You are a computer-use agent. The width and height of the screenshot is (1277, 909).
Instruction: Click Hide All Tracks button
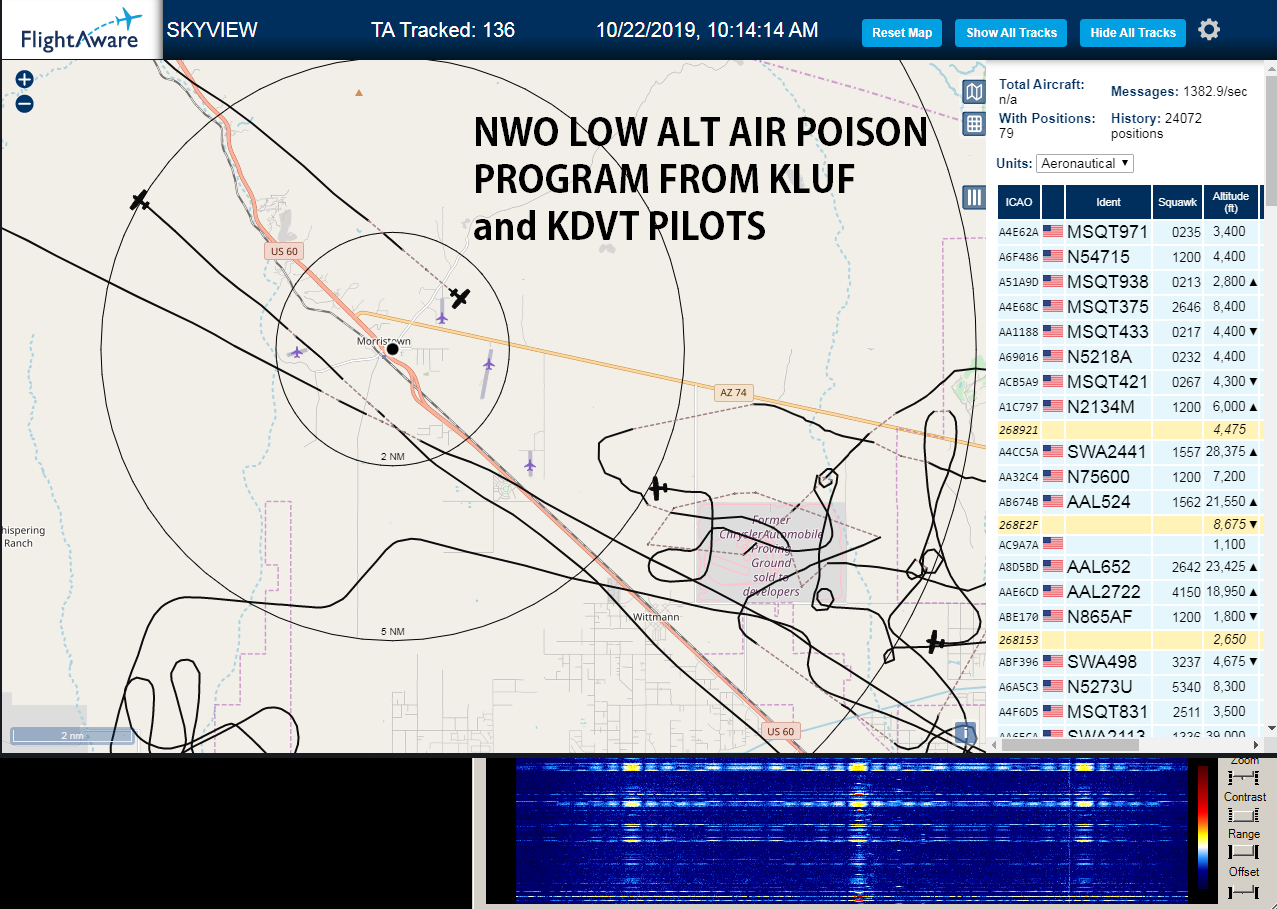1133,33
